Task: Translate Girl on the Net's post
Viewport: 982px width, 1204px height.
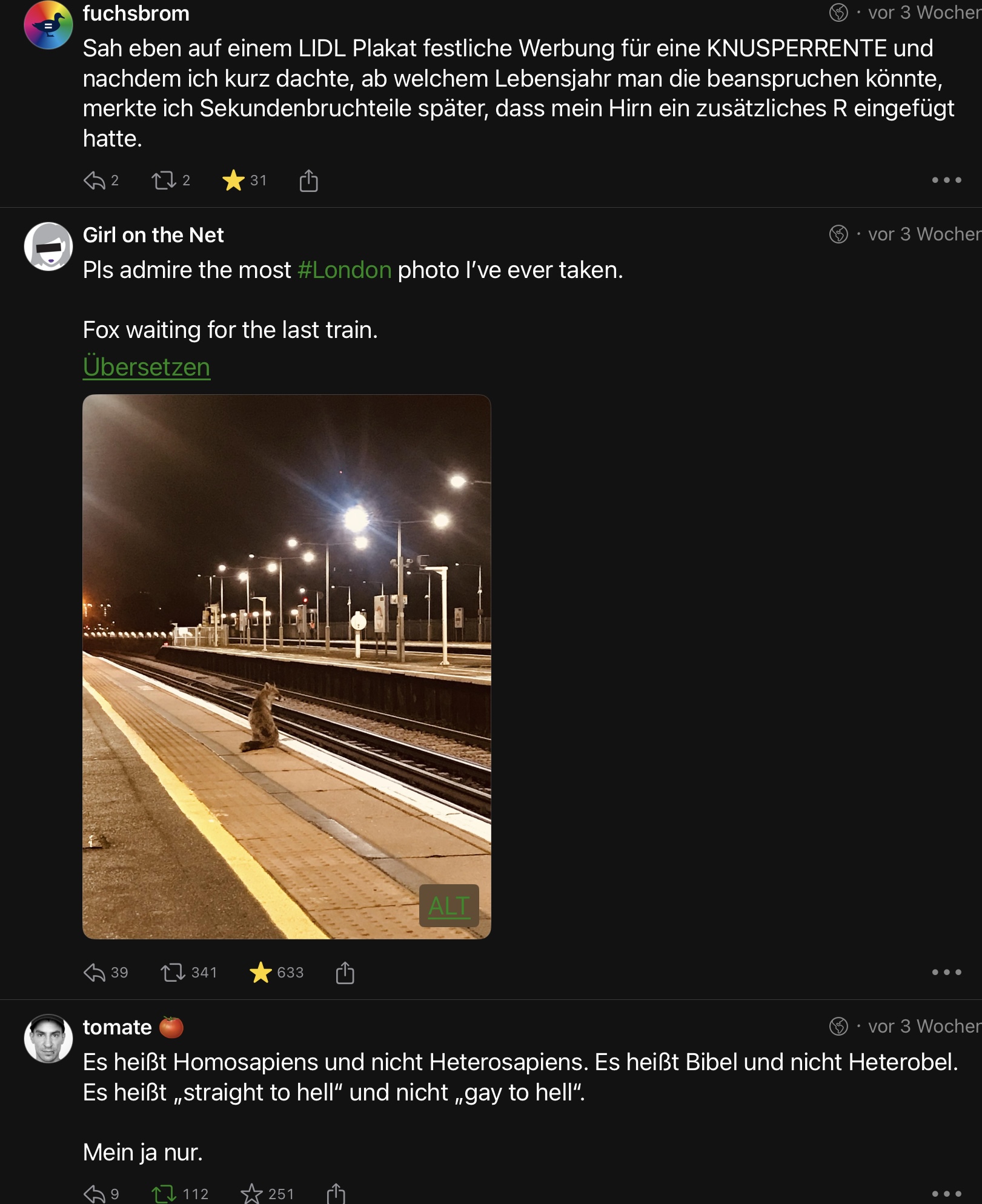Action: [x=147, y=367]
